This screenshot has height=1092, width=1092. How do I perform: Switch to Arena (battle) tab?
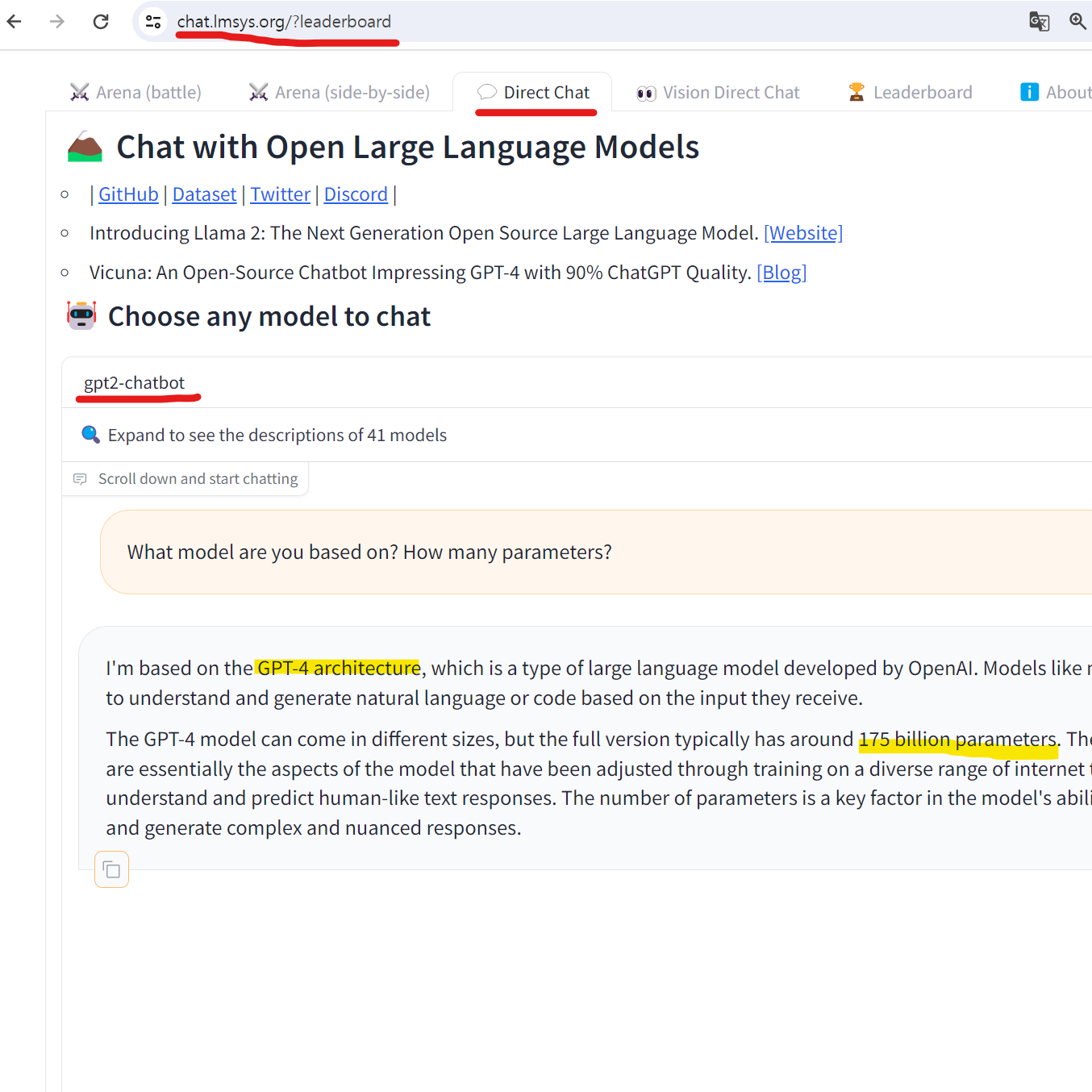click(135, 93)
